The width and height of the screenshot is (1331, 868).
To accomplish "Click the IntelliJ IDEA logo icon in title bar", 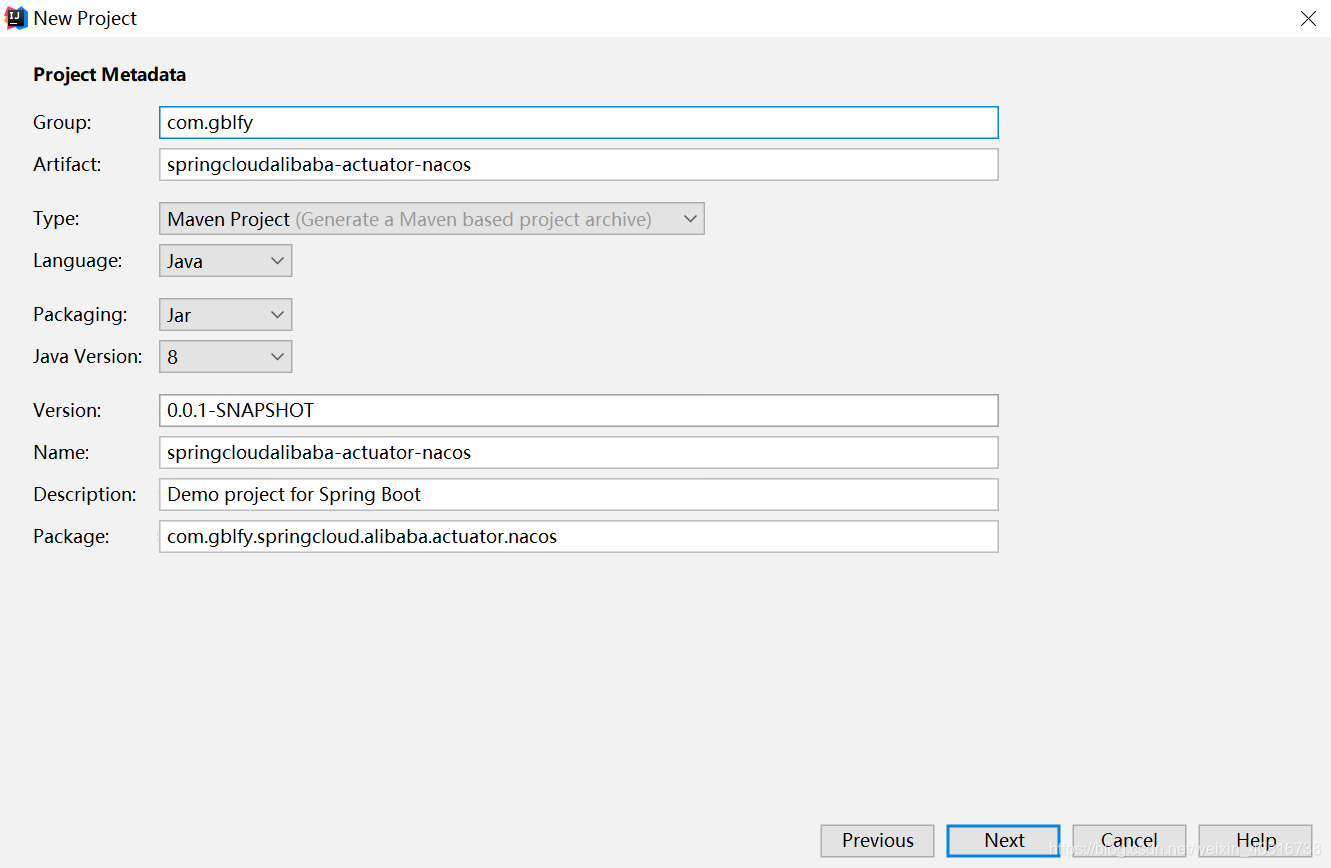I will pos(17,18).
